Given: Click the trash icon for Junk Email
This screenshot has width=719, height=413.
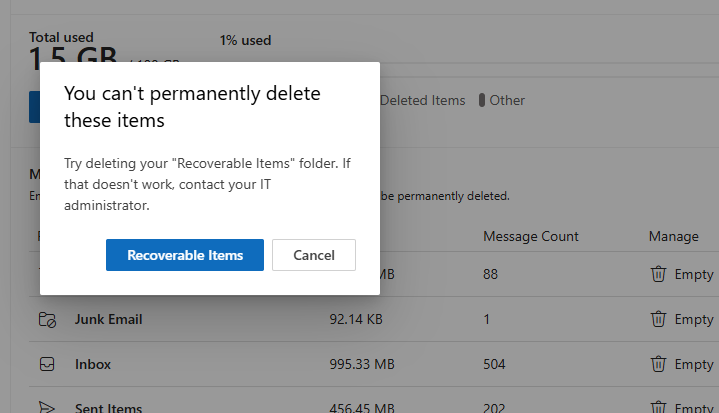Looking at the screenshot, I should pyautogui.click(x=658, y=319).
